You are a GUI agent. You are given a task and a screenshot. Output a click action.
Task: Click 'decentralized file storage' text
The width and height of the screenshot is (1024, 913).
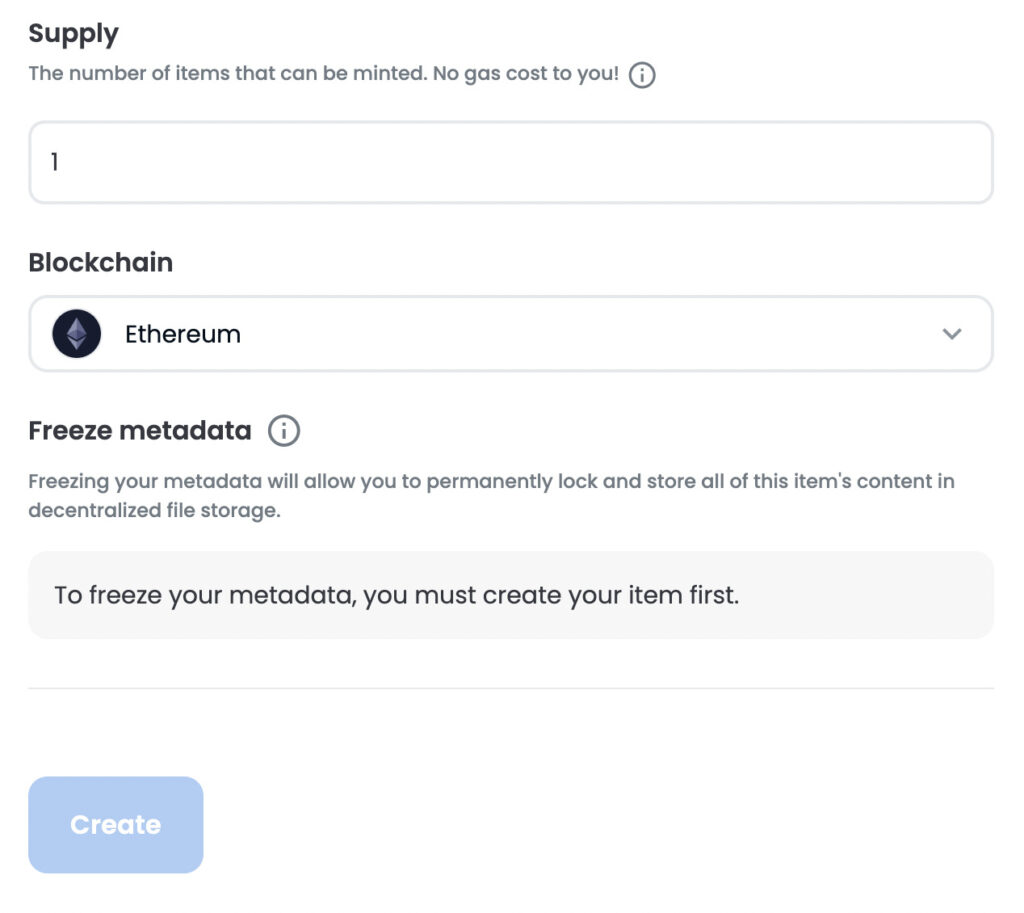pyautogui.click(x=154, y=511)
